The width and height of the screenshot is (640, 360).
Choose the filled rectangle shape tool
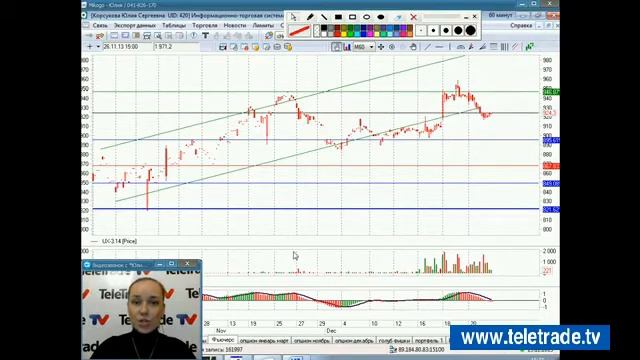click(x=338, y=17)
